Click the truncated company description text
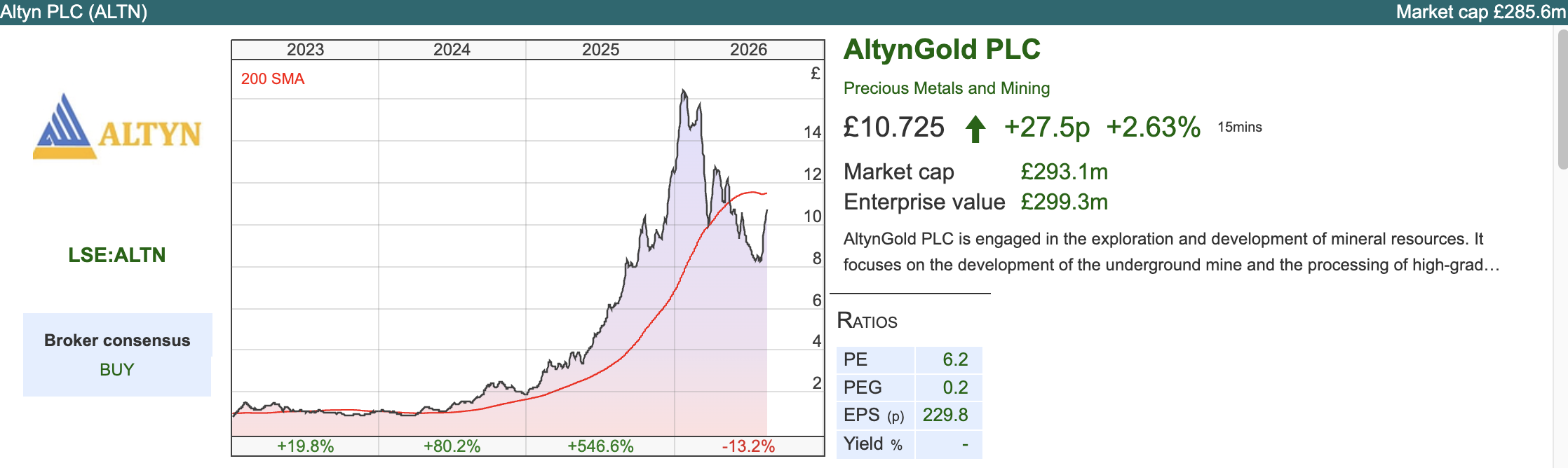Viewport: 1568px width, 468px height. point(1171,252)
